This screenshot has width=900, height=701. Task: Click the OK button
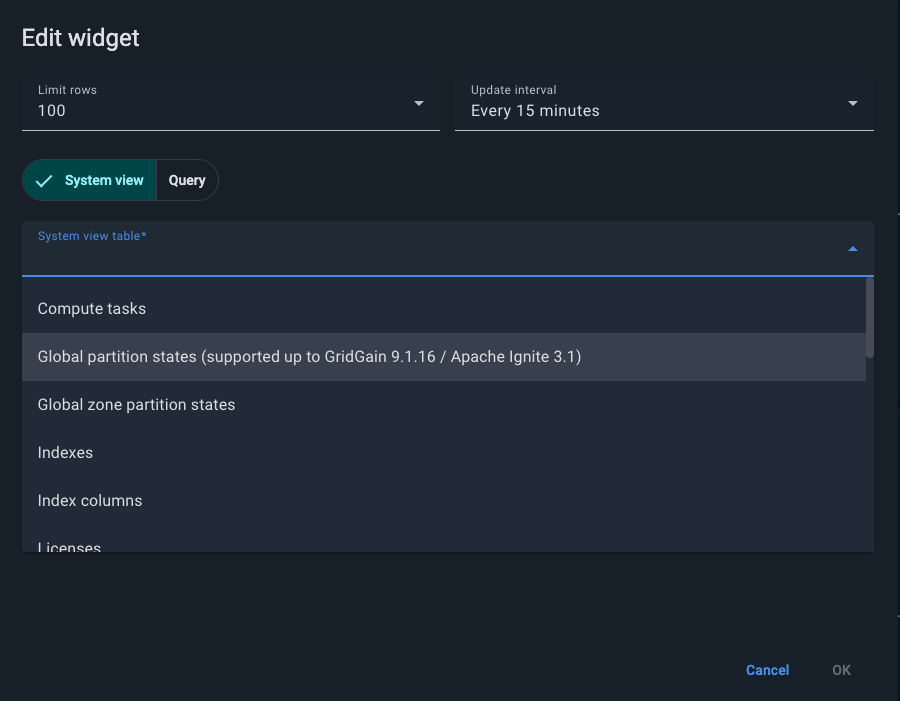pyautogui.click(x=841, y=670)
